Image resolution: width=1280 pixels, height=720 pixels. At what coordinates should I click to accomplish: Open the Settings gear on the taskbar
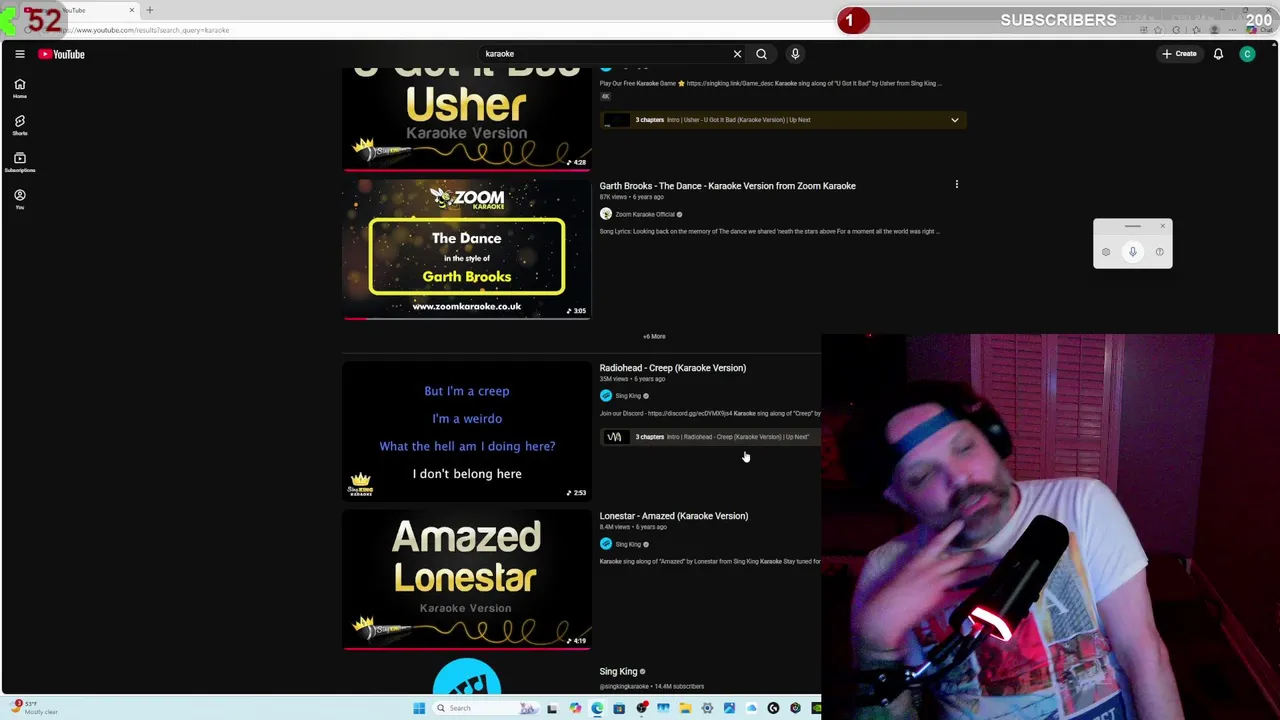click(x=707, y=708)
